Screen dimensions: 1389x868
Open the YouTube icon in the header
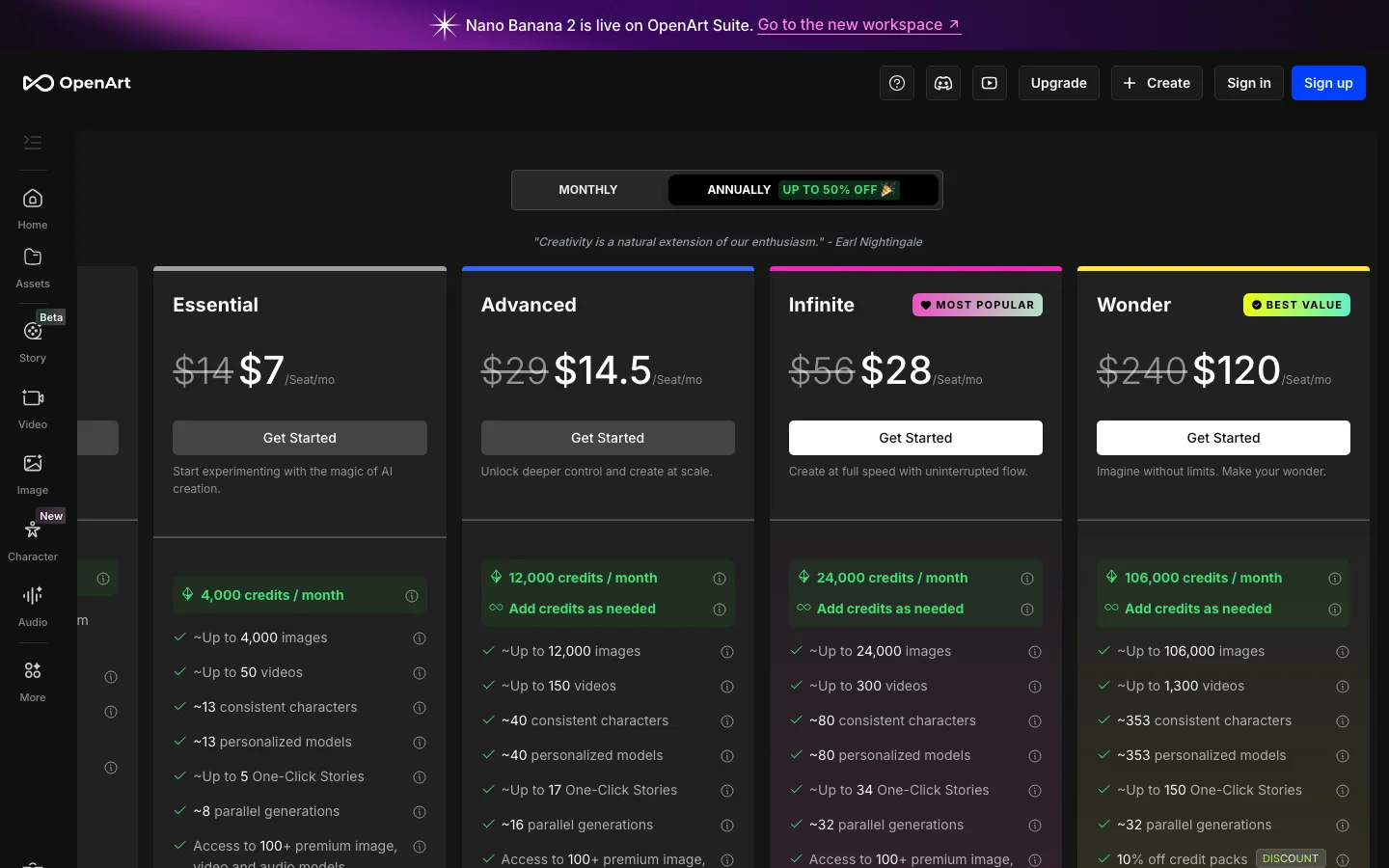(x=989, y=83)
